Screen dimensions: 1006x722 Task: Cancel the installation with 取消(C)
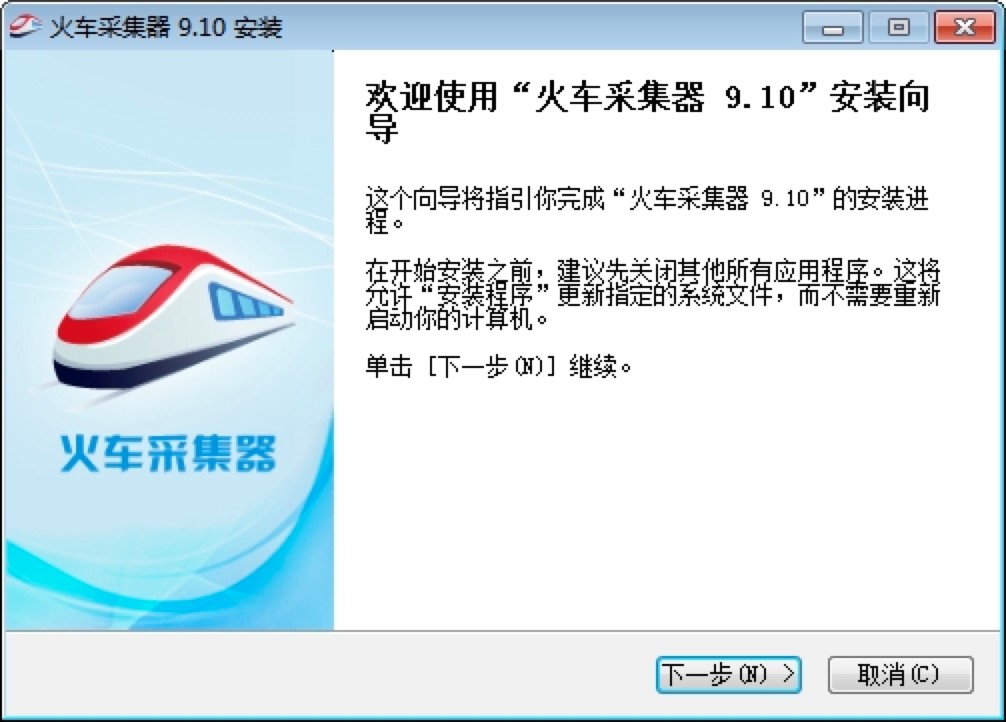900,675
